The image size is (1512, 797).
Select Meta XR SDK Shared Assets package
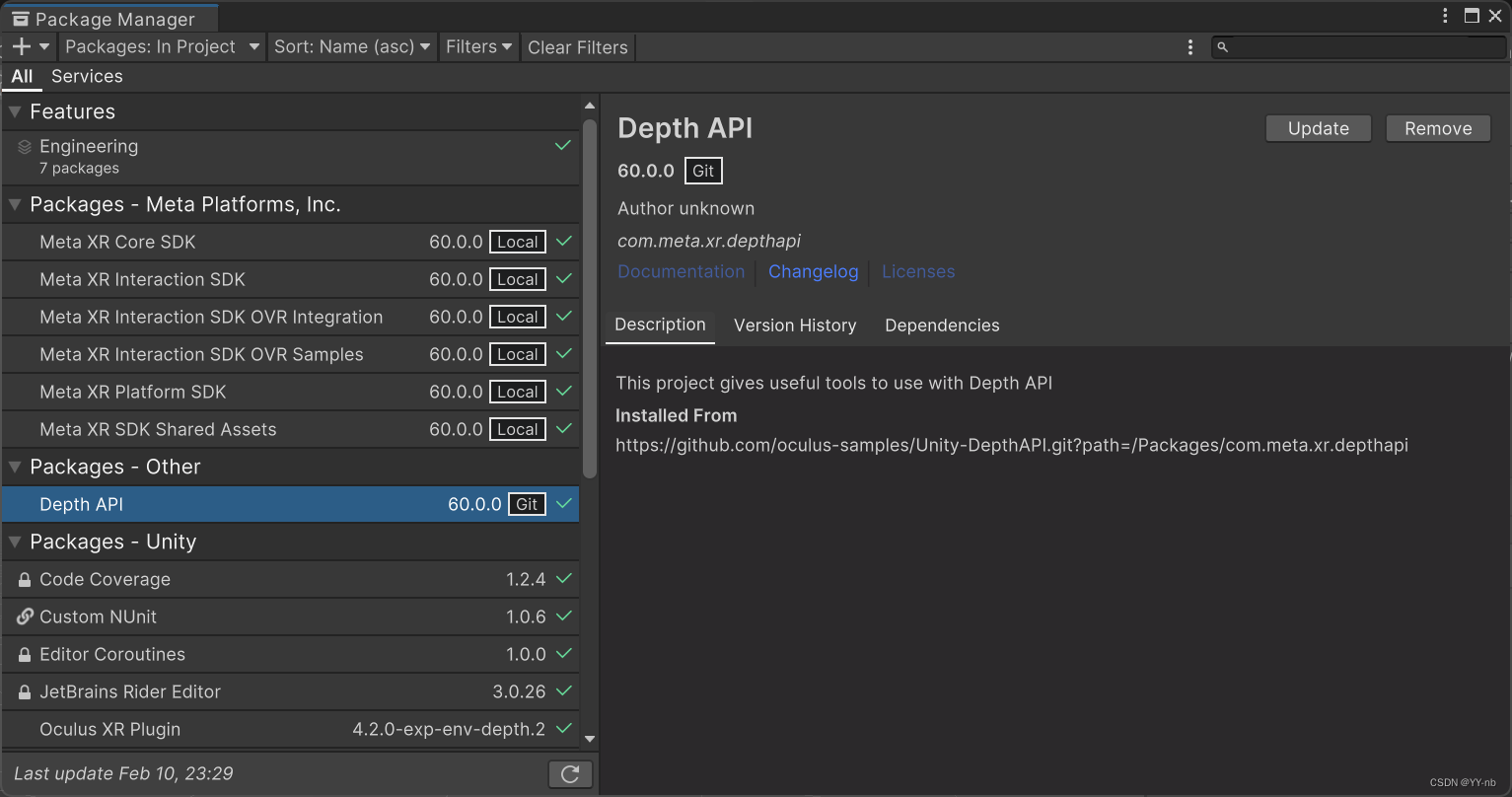click(290, 429)
